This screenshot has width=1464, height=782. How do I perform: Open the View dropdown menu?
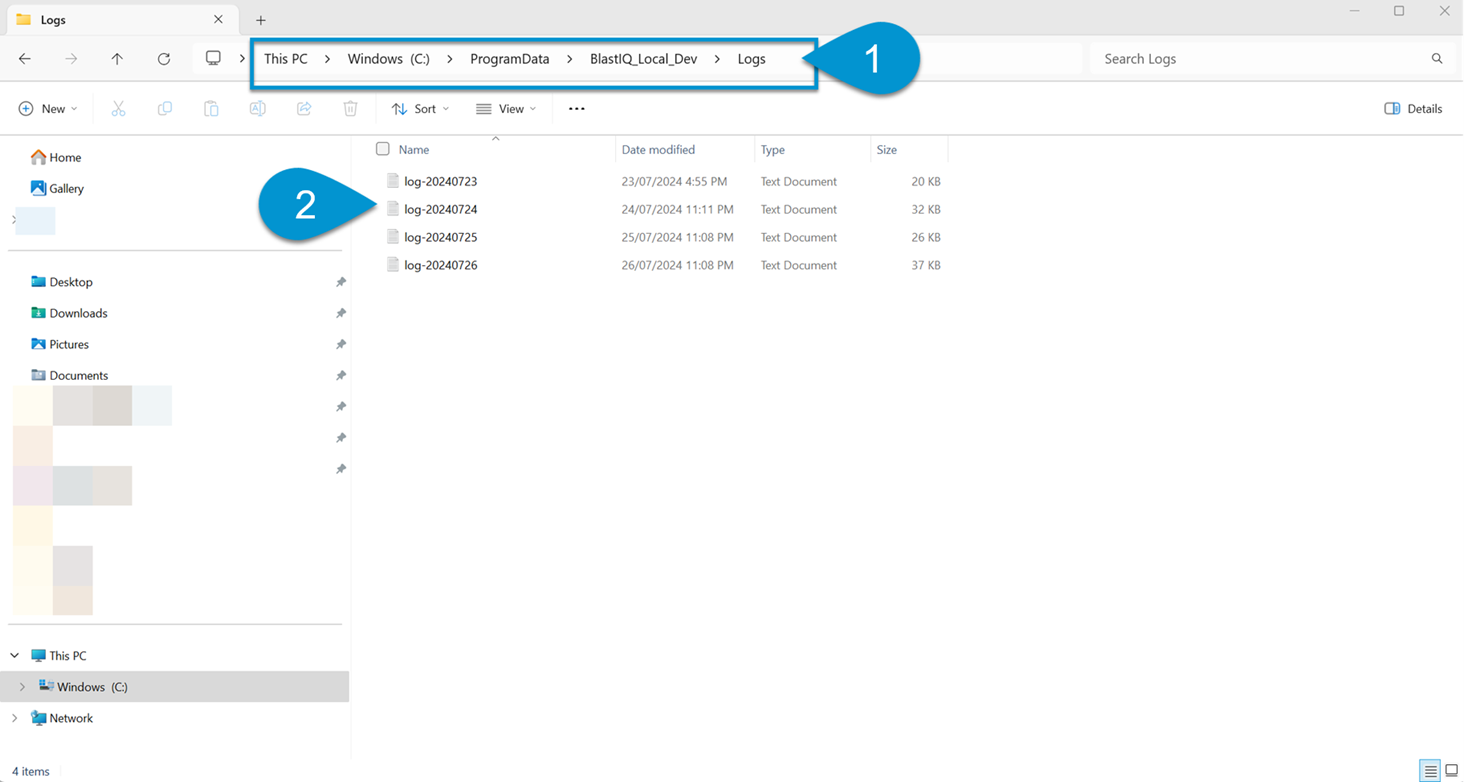[506, 109]
